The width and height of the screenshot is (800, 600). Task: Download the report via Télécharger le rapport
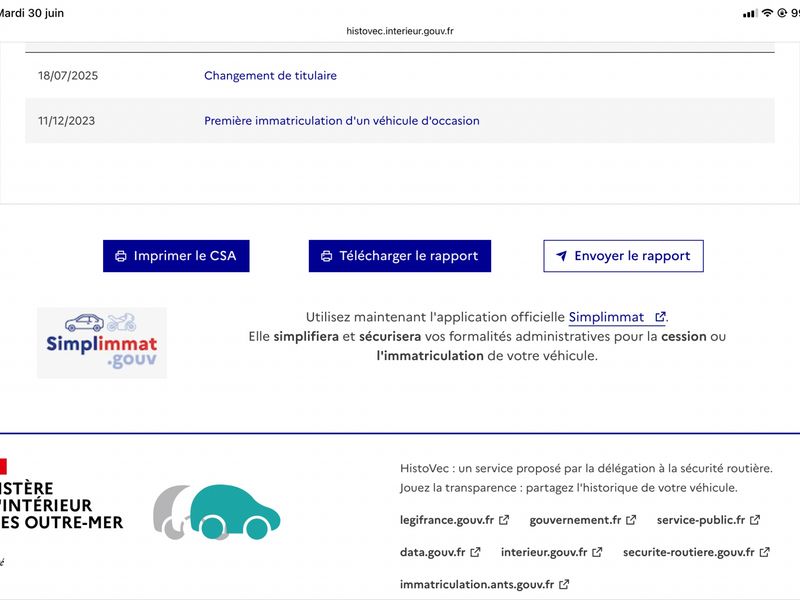(x=399, y=256)
